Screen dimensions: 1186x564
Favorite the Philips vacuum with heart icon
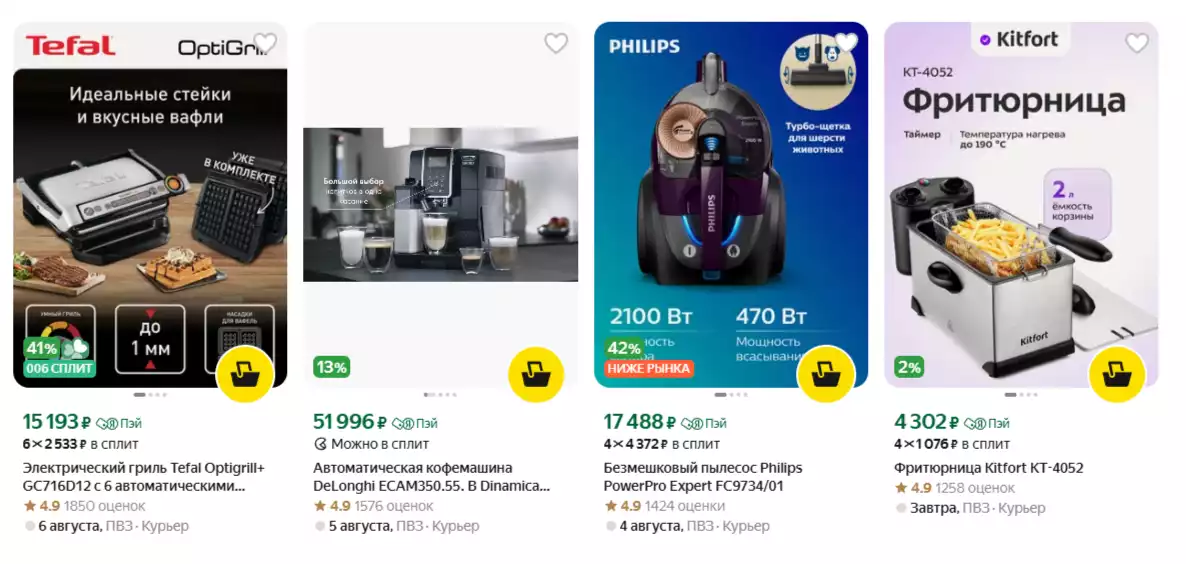846,43
